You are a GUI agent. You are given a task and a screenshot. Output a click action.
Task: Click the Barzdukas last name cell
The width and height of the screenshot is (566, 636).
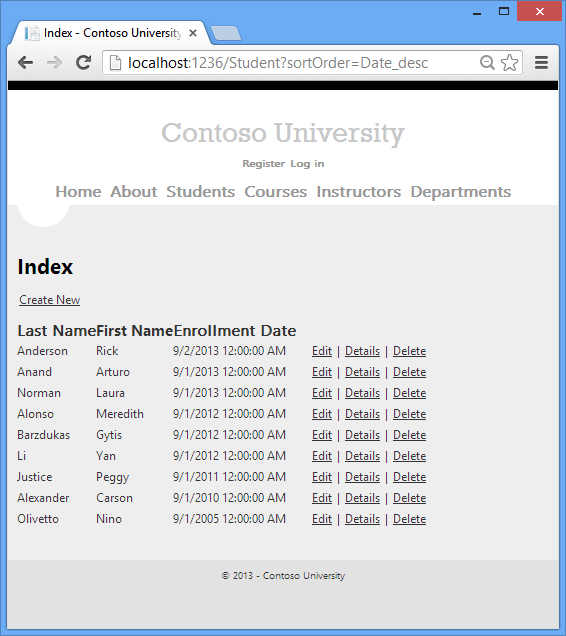[x=43, y=435]
